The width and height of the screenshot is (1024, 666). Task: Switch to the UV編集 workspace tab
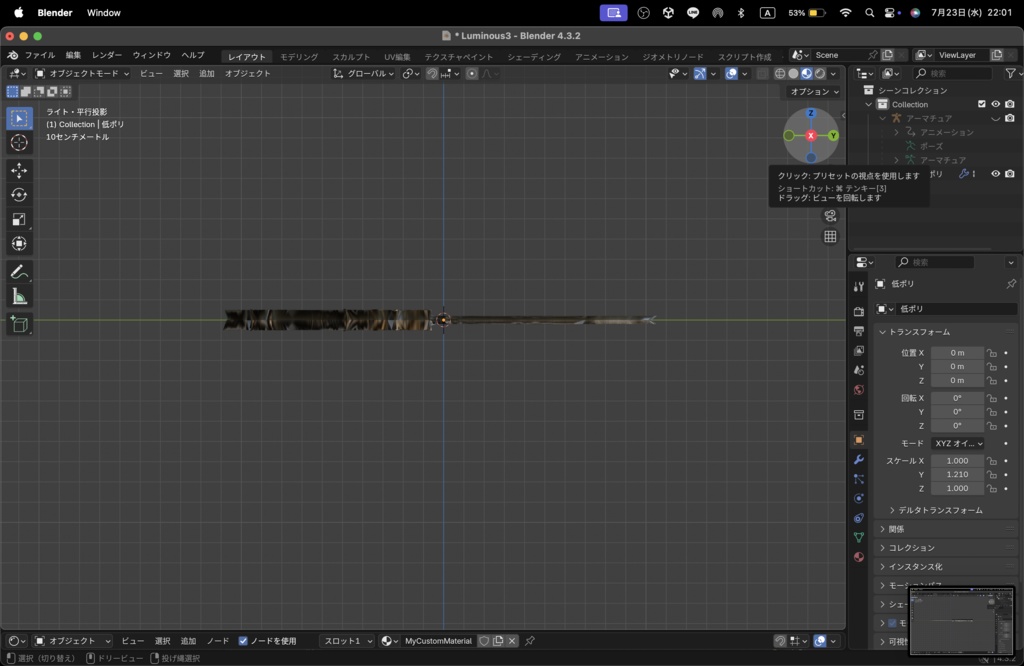click(397, 57)
